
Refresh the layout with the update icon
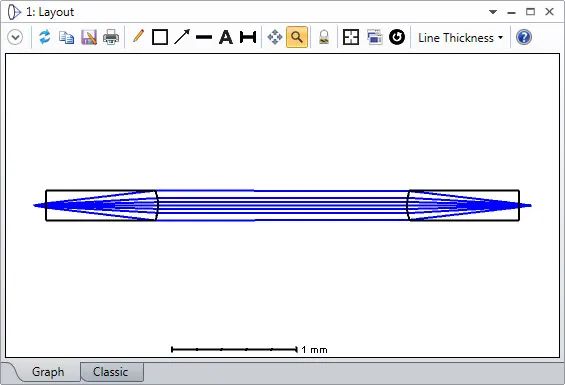[x=45, y=37]
